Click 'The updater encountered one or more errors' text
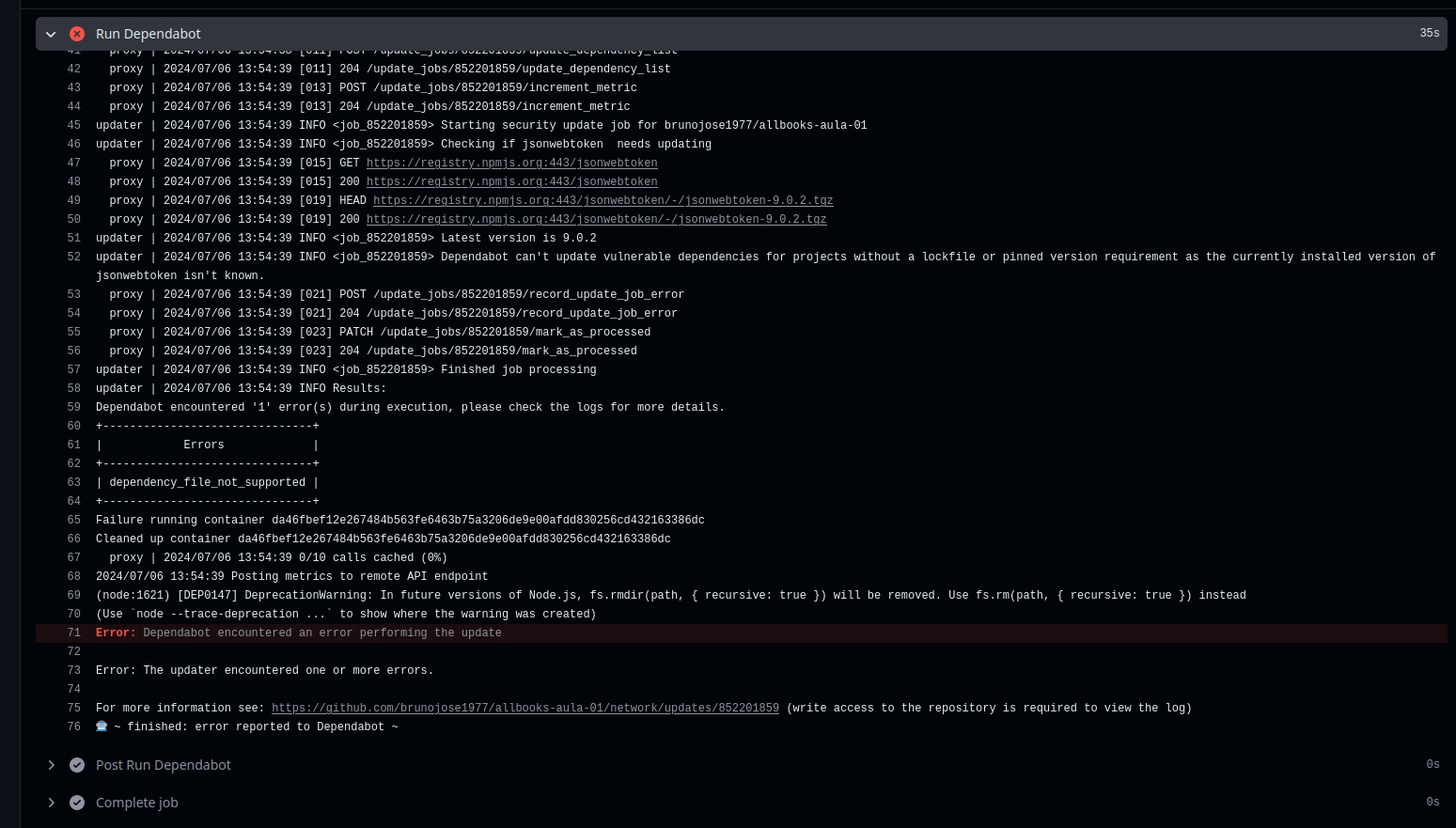The image size is (1456, 828). tap(289, 670)
